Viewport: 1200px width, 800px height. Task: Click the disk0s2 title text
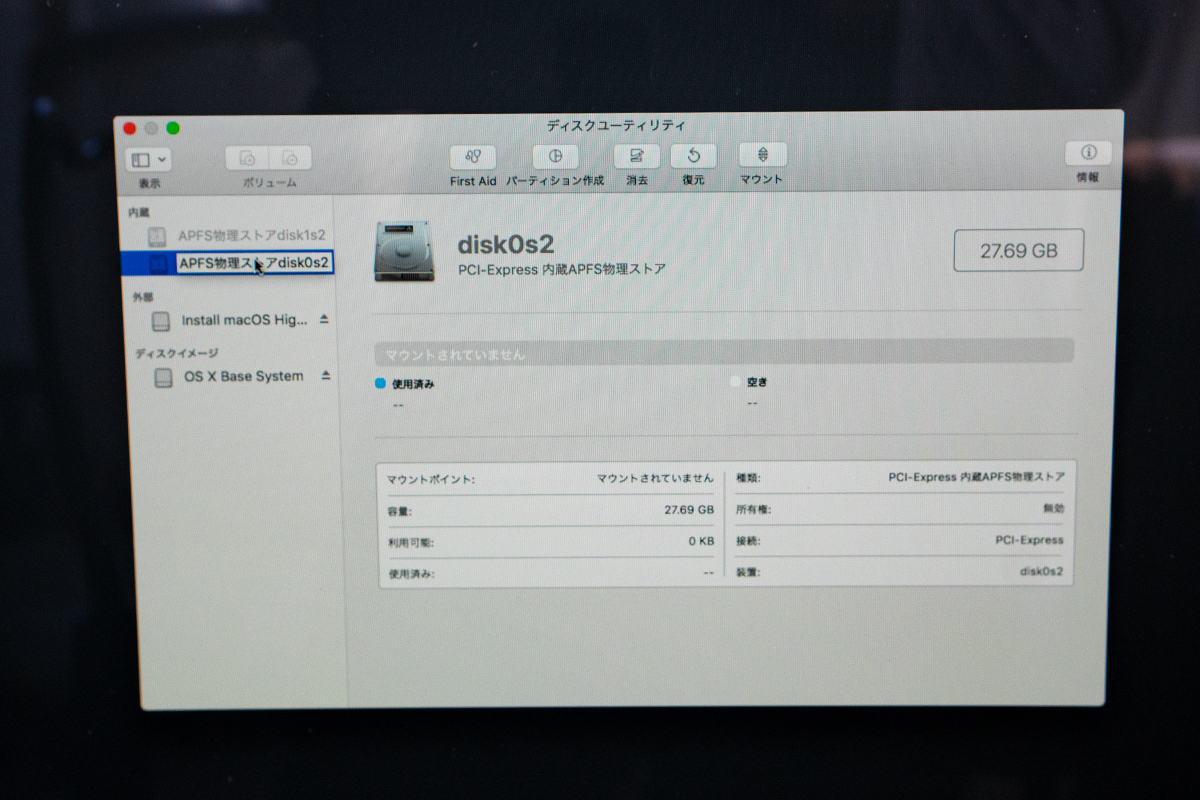506,244
